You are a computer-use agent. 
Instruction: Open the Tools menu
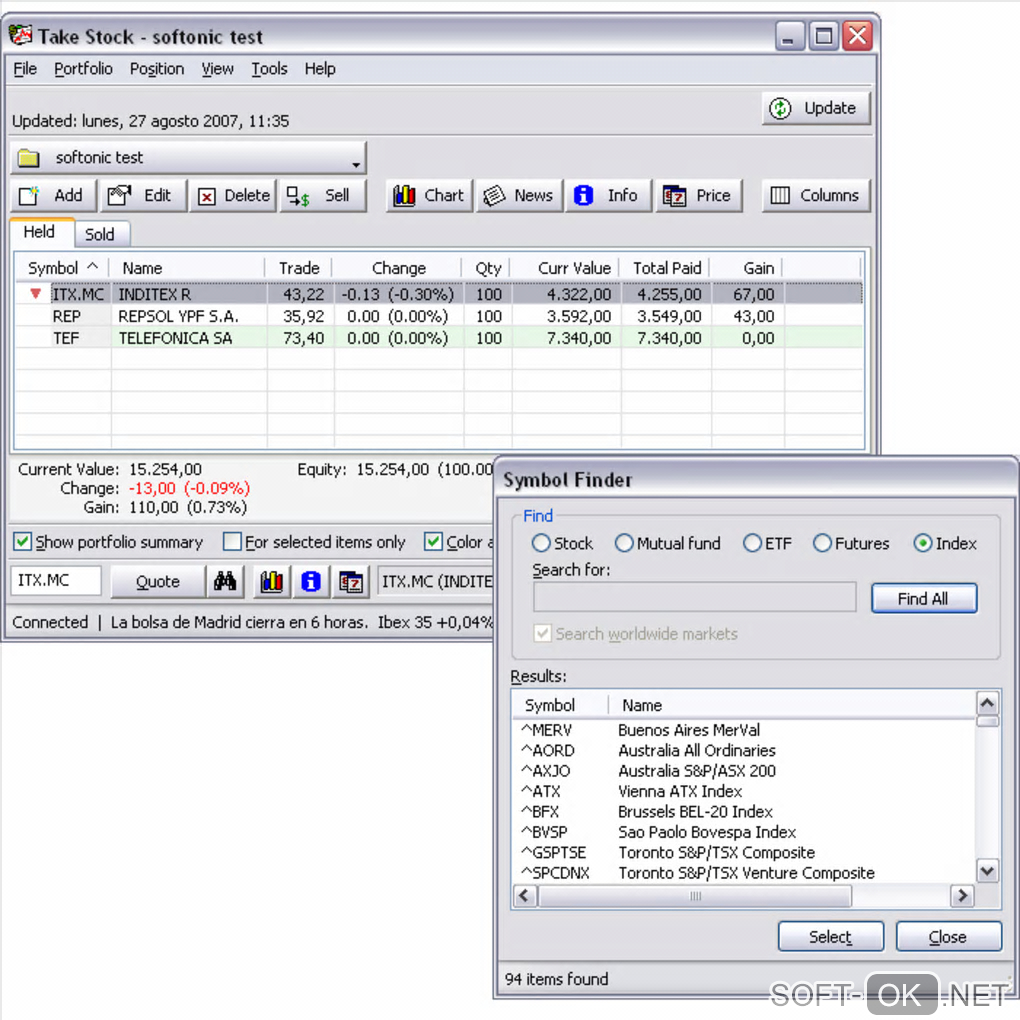[x=269, y=69]
